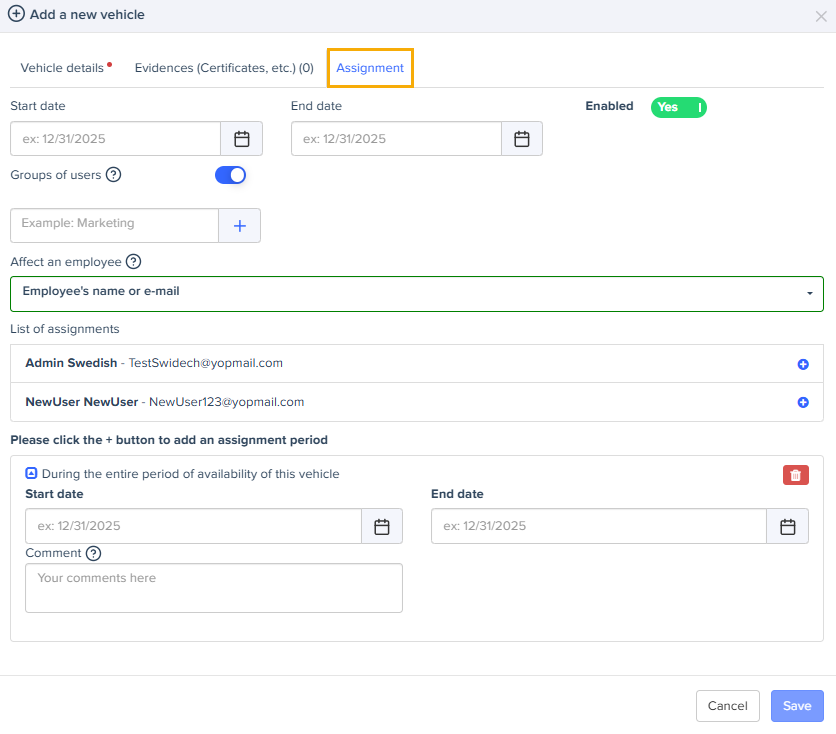
Task: Click the Groups of users help icon
Action: (x=114, y=175)
